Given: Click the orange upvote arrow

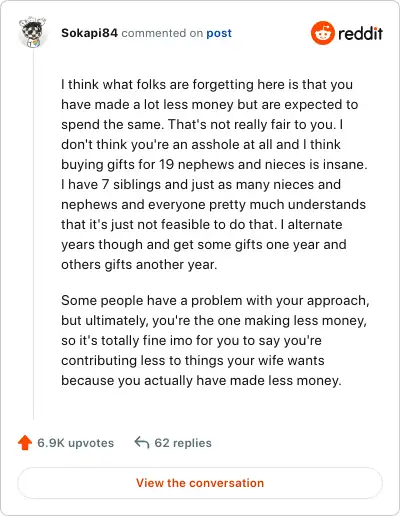Looking at the screenshot, I should pyautogui.click(x=25, y=443).
